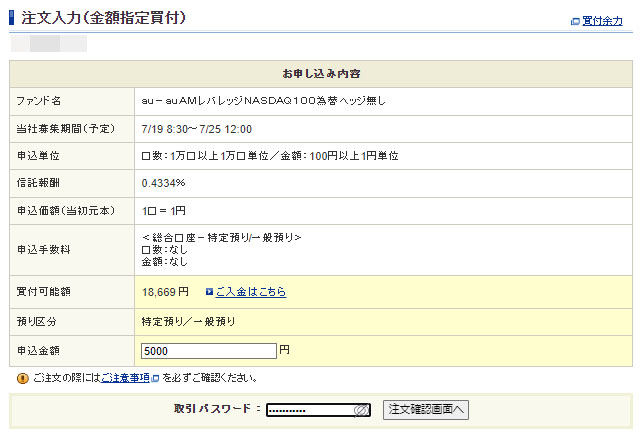Click the password reveal eye icon
This screenshot has height=437, width=642.
tap(361, 410)
